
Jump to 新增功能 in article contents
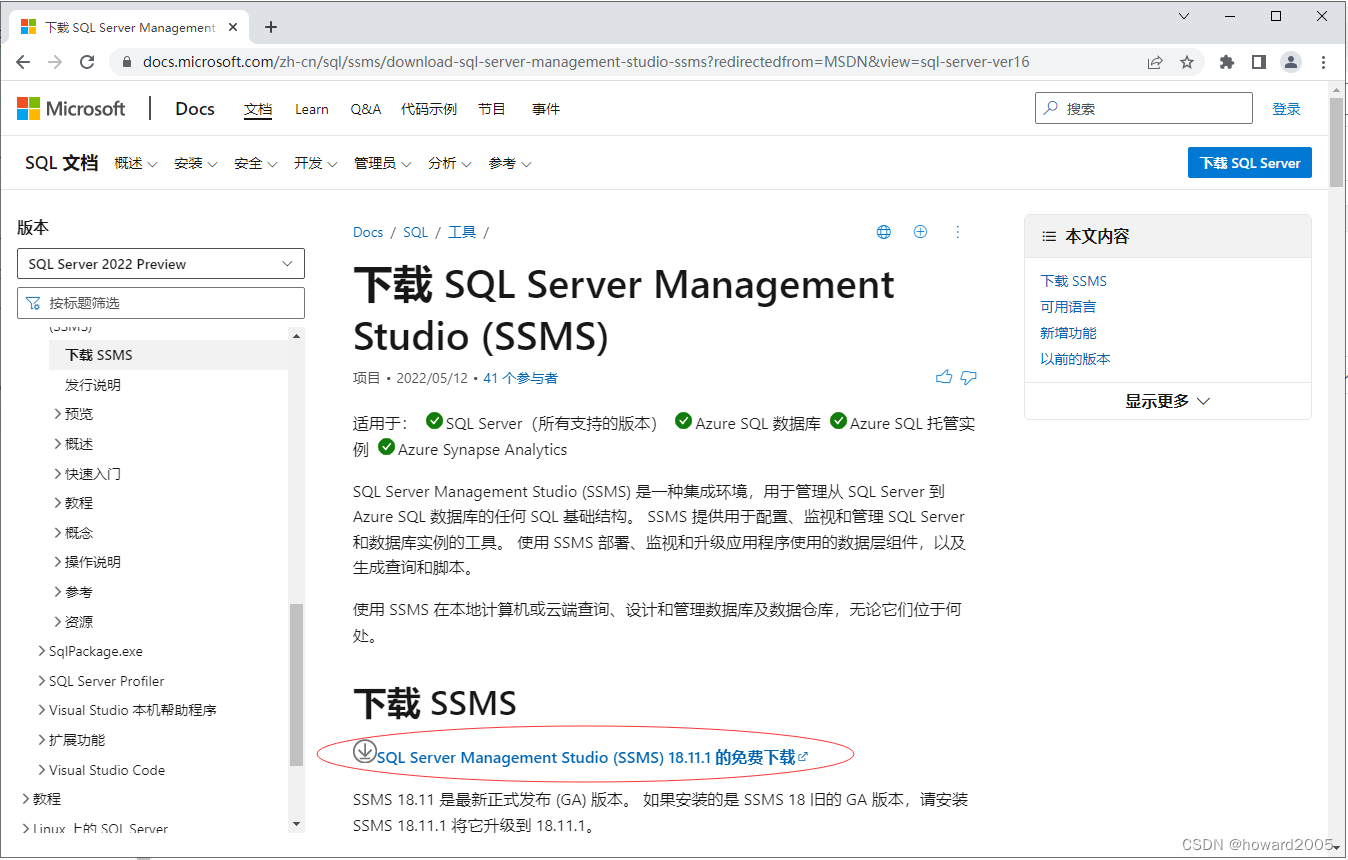(x=1068, y=333)
